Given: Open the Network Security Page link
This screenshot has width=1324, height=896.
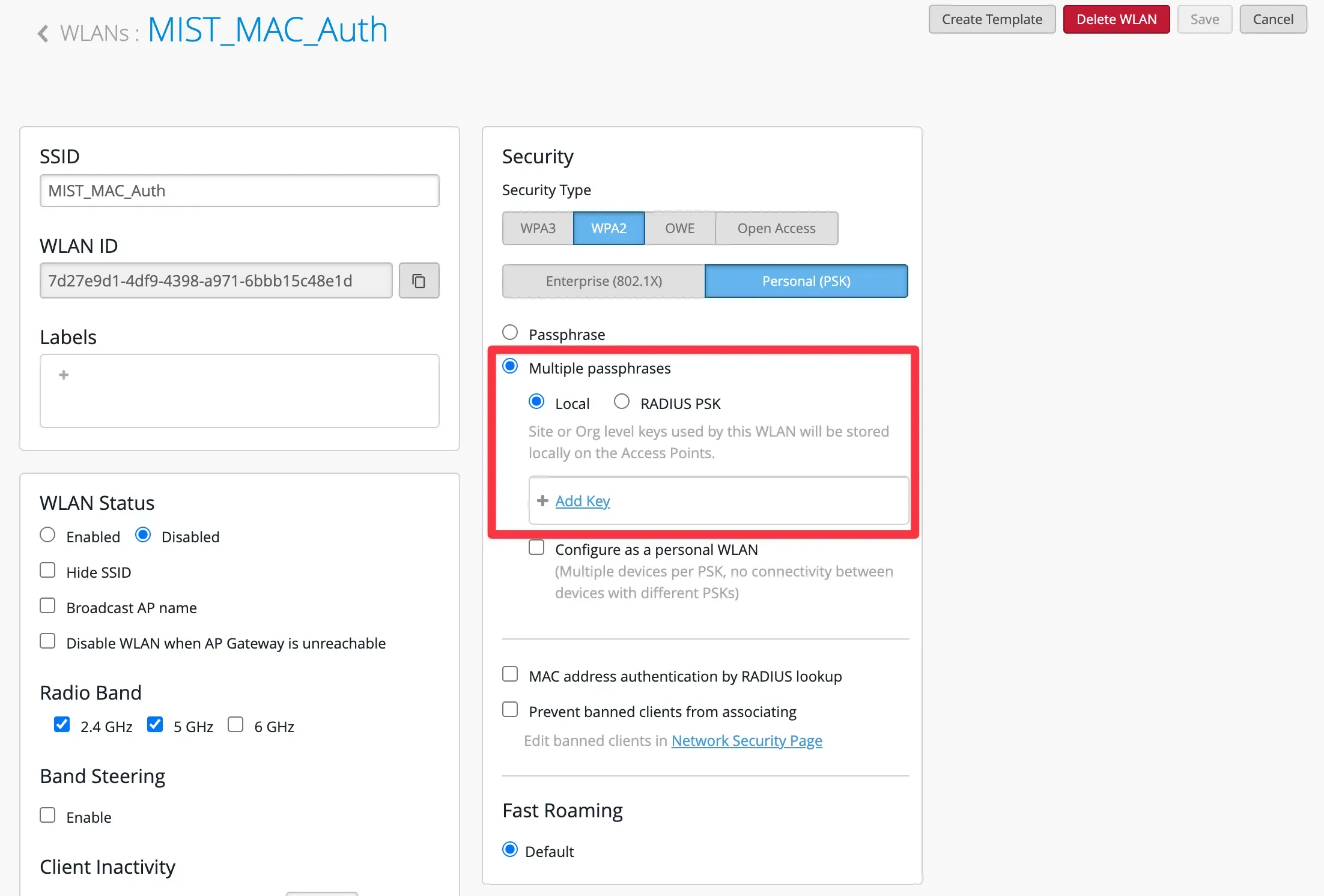Looking at the screenshot, I should click(x=747, y=740).
